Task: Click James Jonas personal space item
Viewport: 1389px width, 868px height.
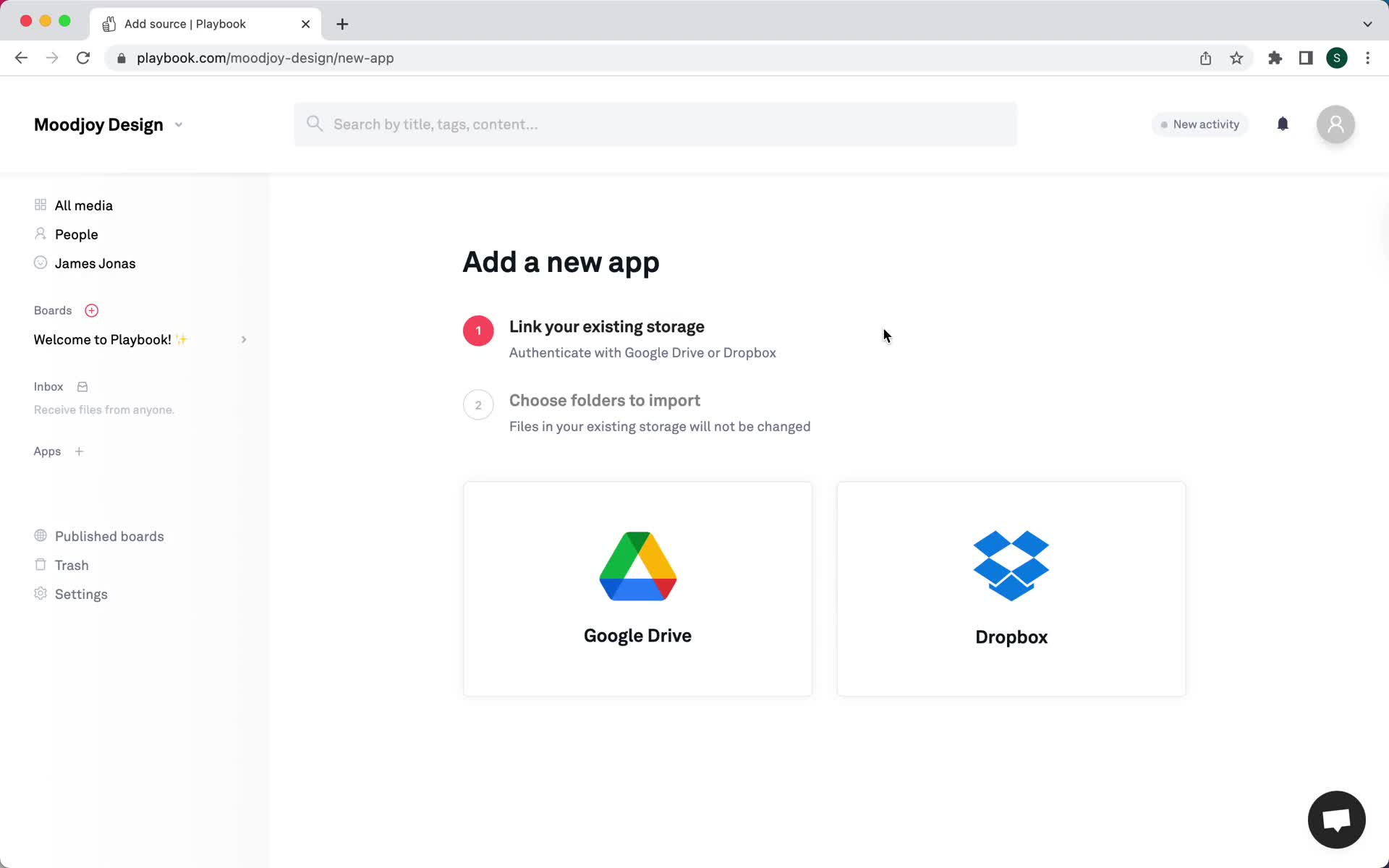Action: (95, 263)
